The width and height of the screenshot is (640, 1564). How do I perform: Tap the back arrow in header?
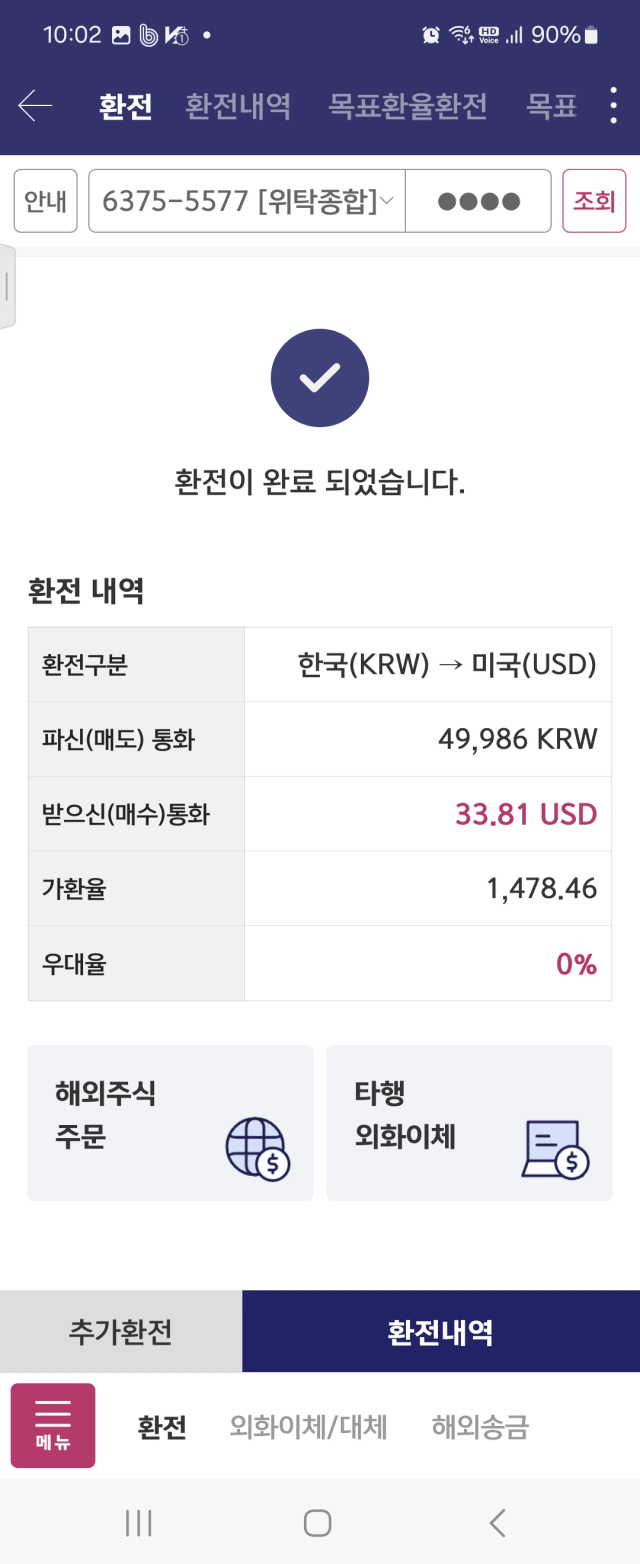[35, 105]
